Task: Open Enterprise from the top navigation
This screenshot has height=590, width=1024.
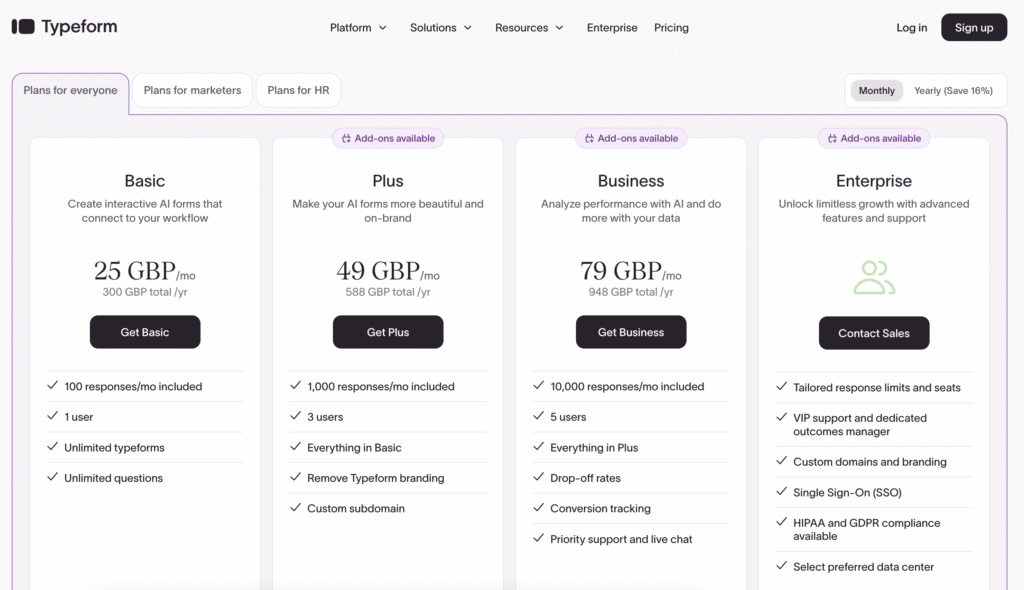Action: (612, 28)
